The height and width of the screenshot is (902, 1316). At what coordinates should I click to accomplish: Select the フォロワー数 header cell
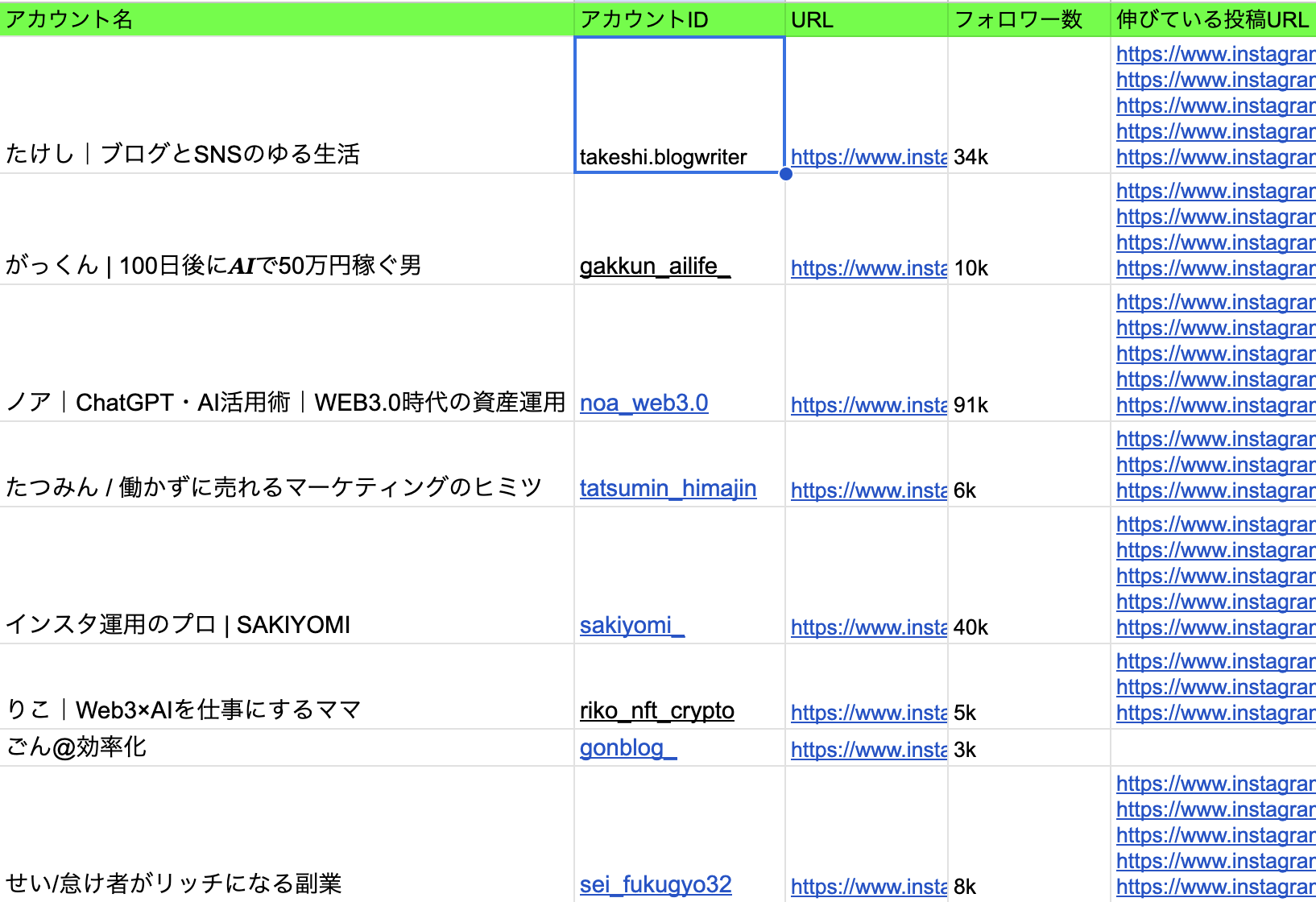[x=1029, y=19]
